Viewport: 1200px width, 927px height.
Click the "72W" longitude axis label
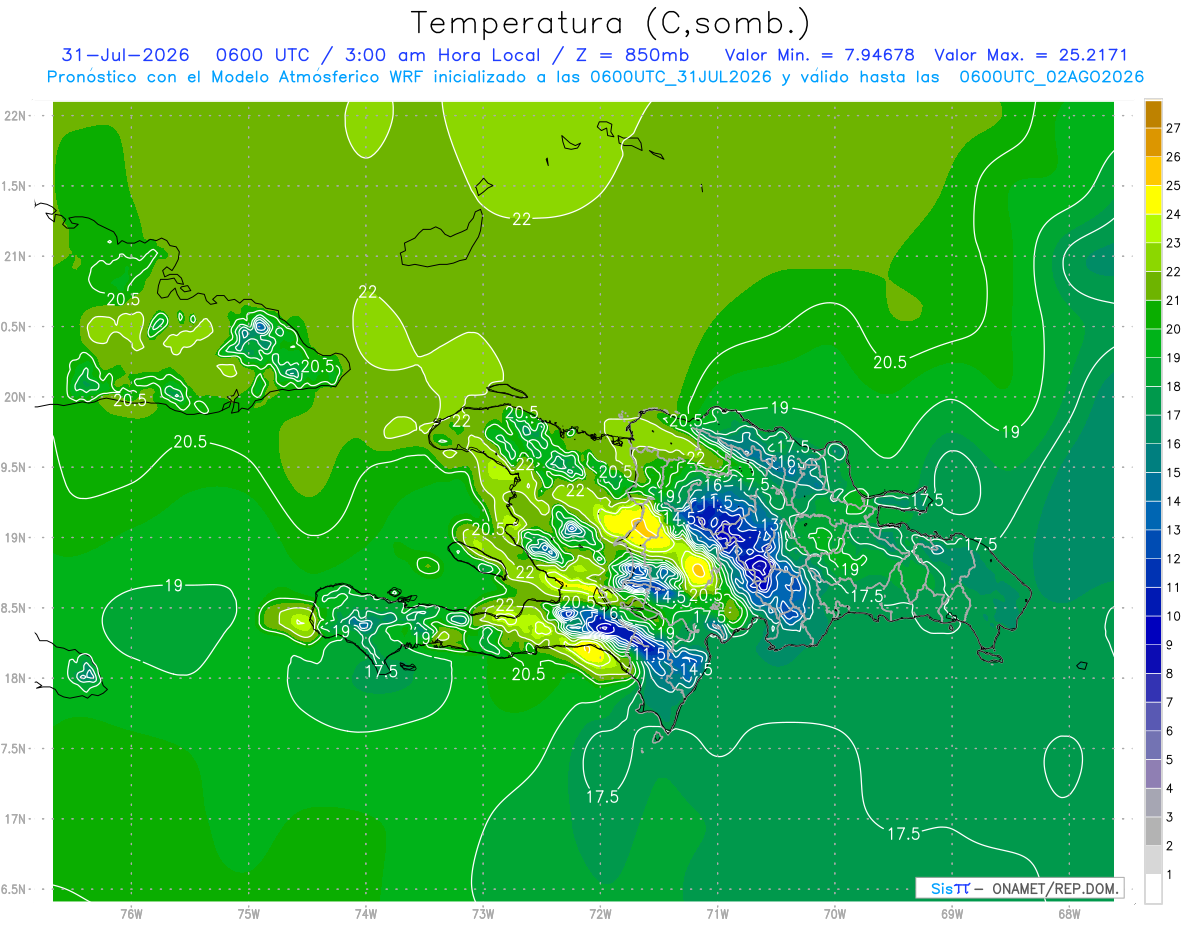click(600, 914)
